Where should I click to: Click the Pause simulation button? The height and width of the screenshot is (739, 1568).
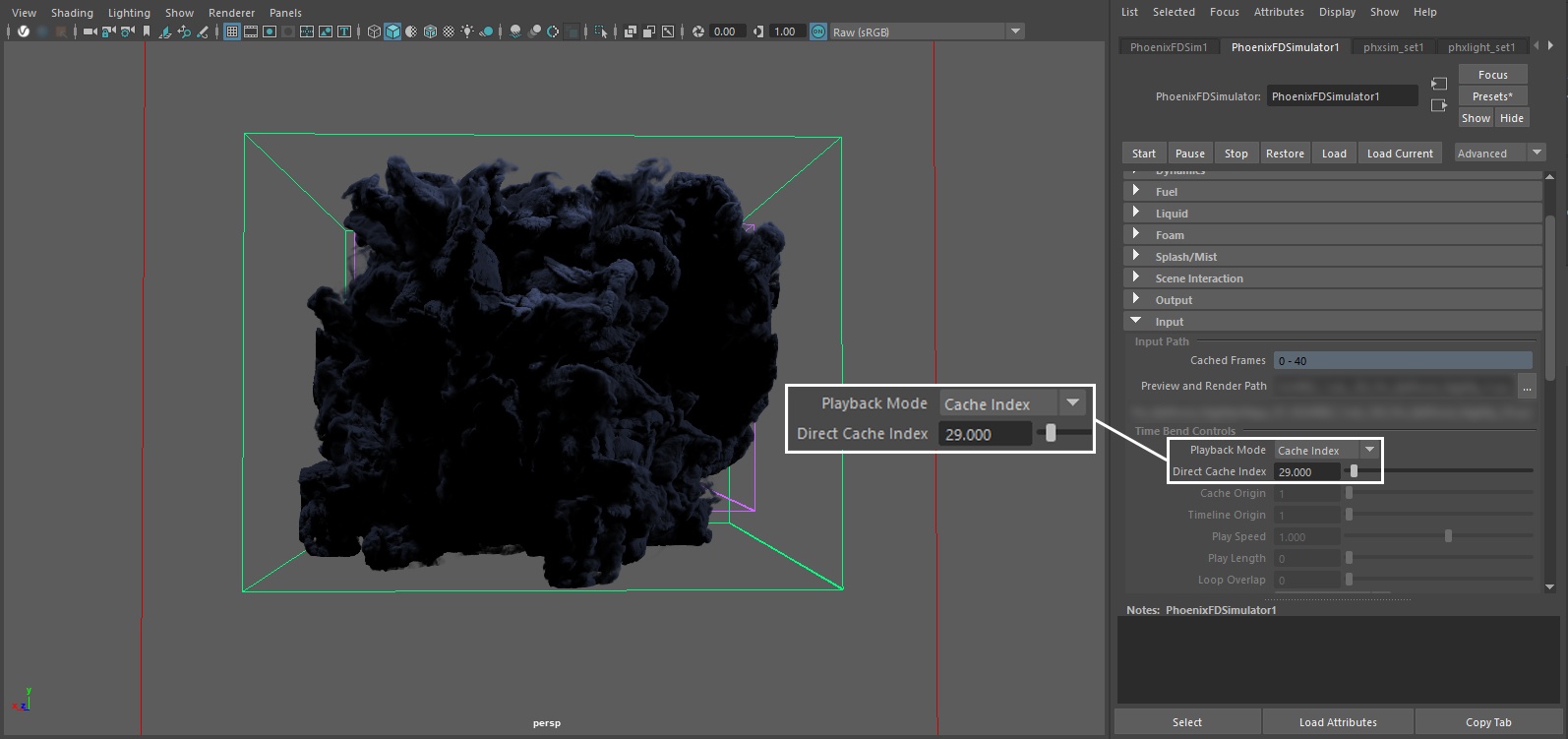1189,154
